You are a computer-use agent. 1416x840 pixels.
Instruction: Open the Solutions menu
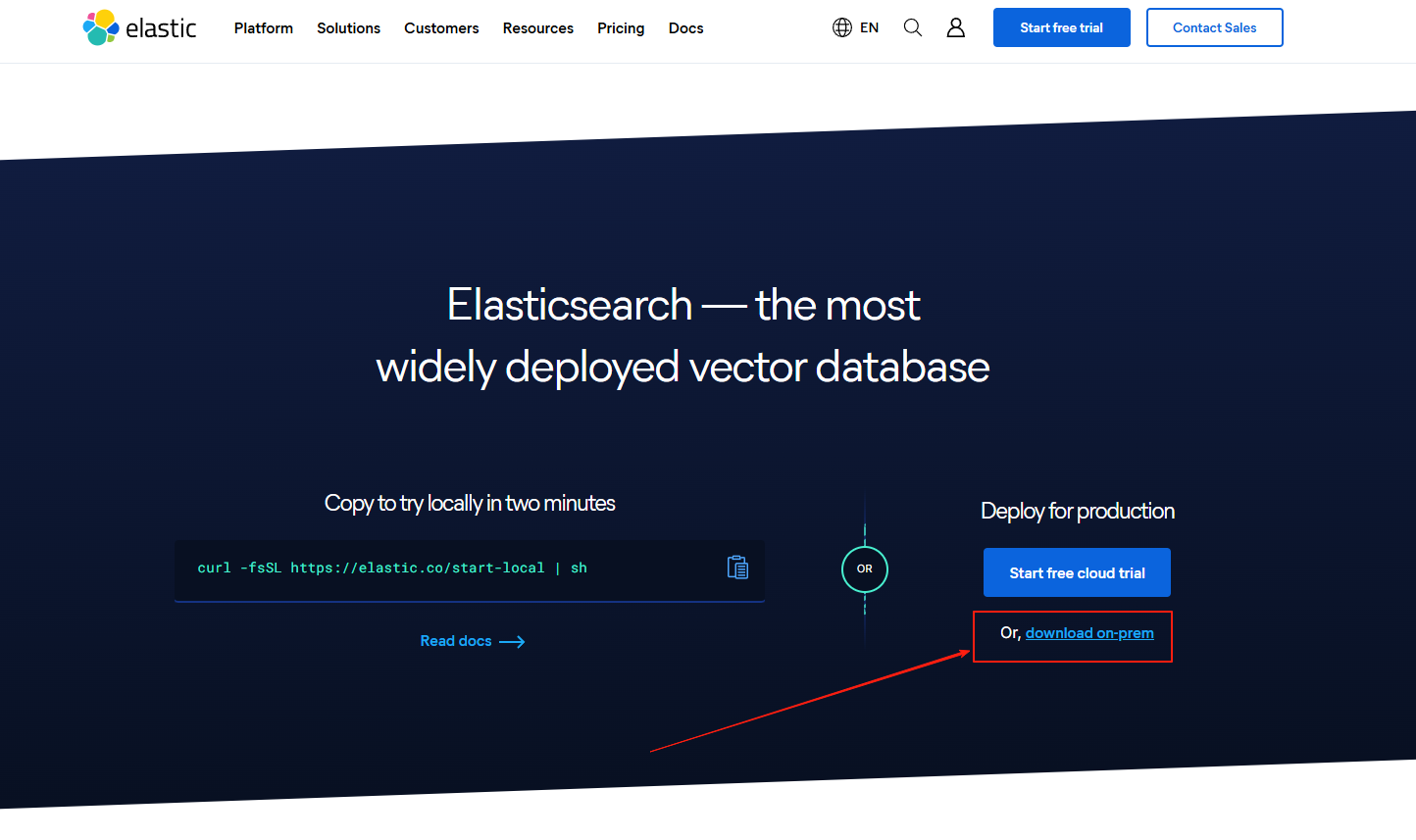[348, 28]
